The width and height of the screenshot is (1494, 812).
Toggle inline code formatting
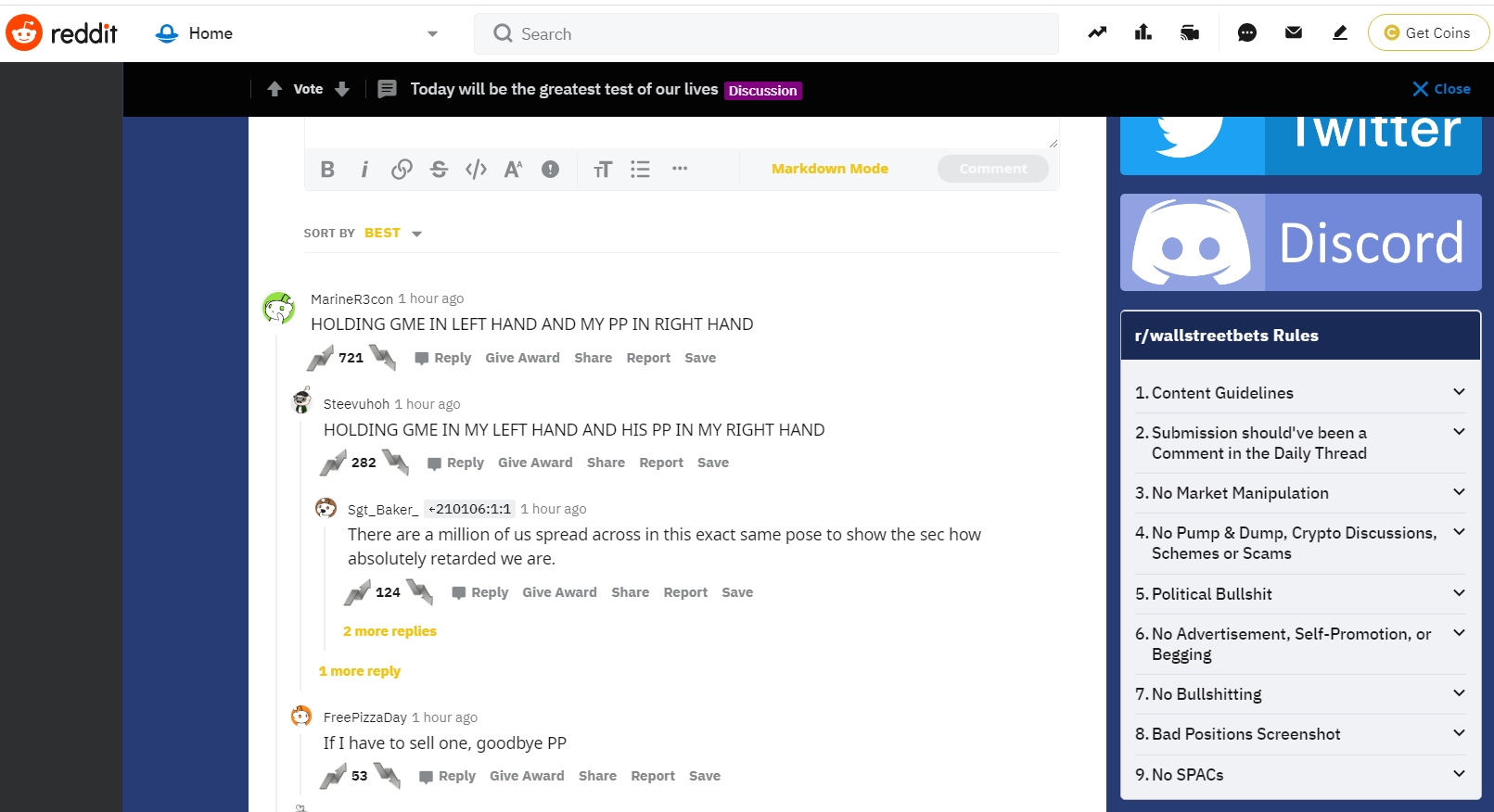(476, 169)
